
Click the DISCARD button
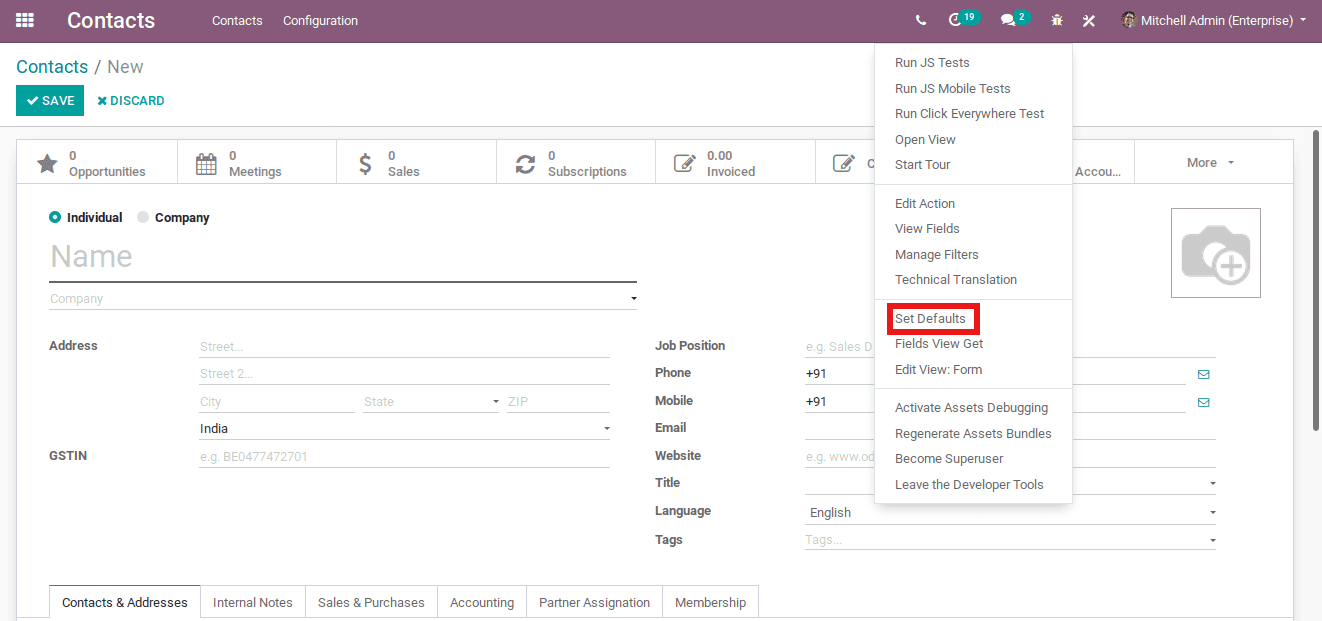pyautogui.click(x=131, y=101)
